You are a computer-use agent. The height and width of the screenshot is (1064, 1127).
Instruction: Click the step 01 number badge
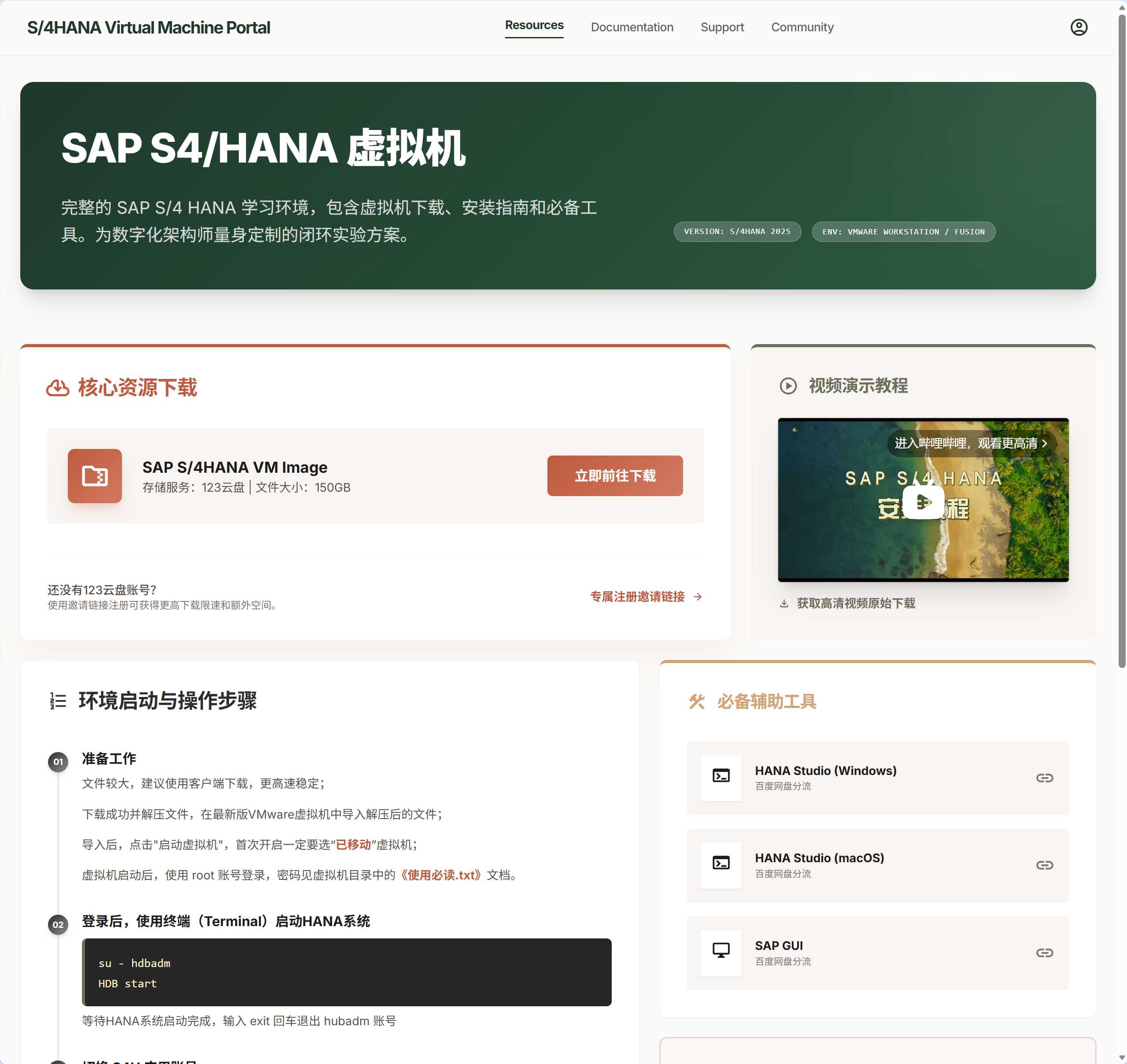click(x=58, y=762)
